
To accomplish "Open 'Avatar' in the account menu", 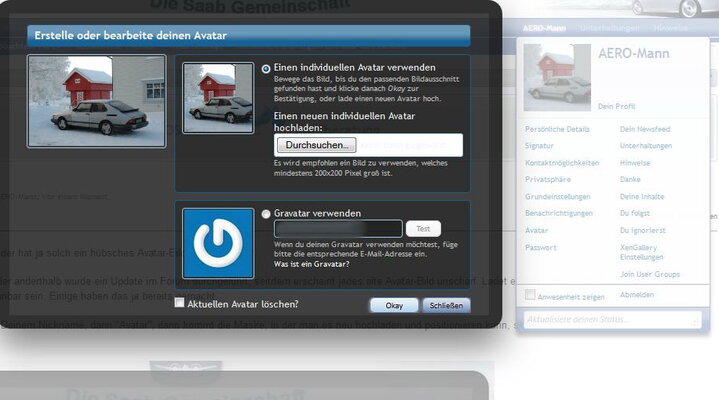I will point(536,230).
